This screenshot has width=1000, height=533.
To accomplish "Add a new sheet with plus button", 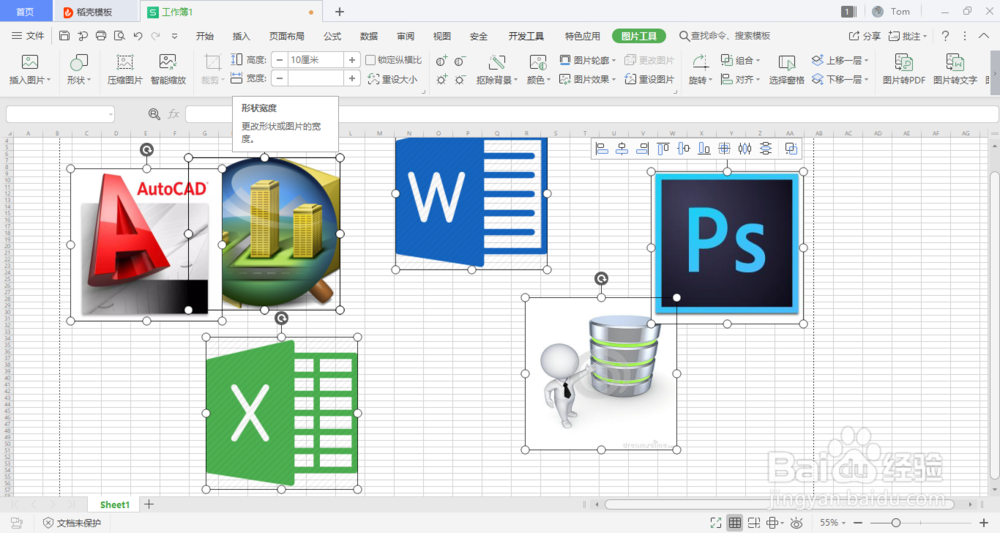I will (149, 504).
